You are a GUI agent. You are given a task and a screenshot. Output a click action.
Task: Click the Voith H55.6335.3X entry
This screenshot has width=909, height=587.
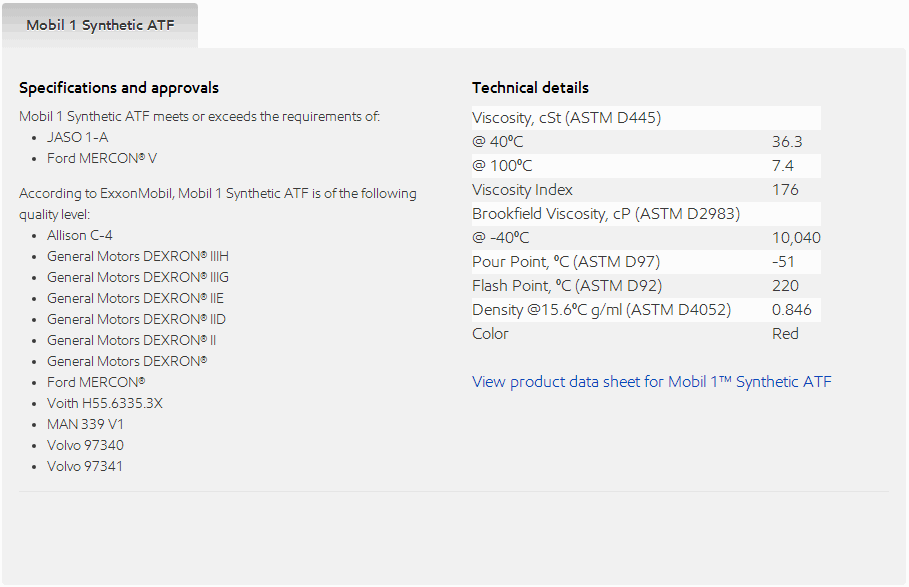[105, 403]
